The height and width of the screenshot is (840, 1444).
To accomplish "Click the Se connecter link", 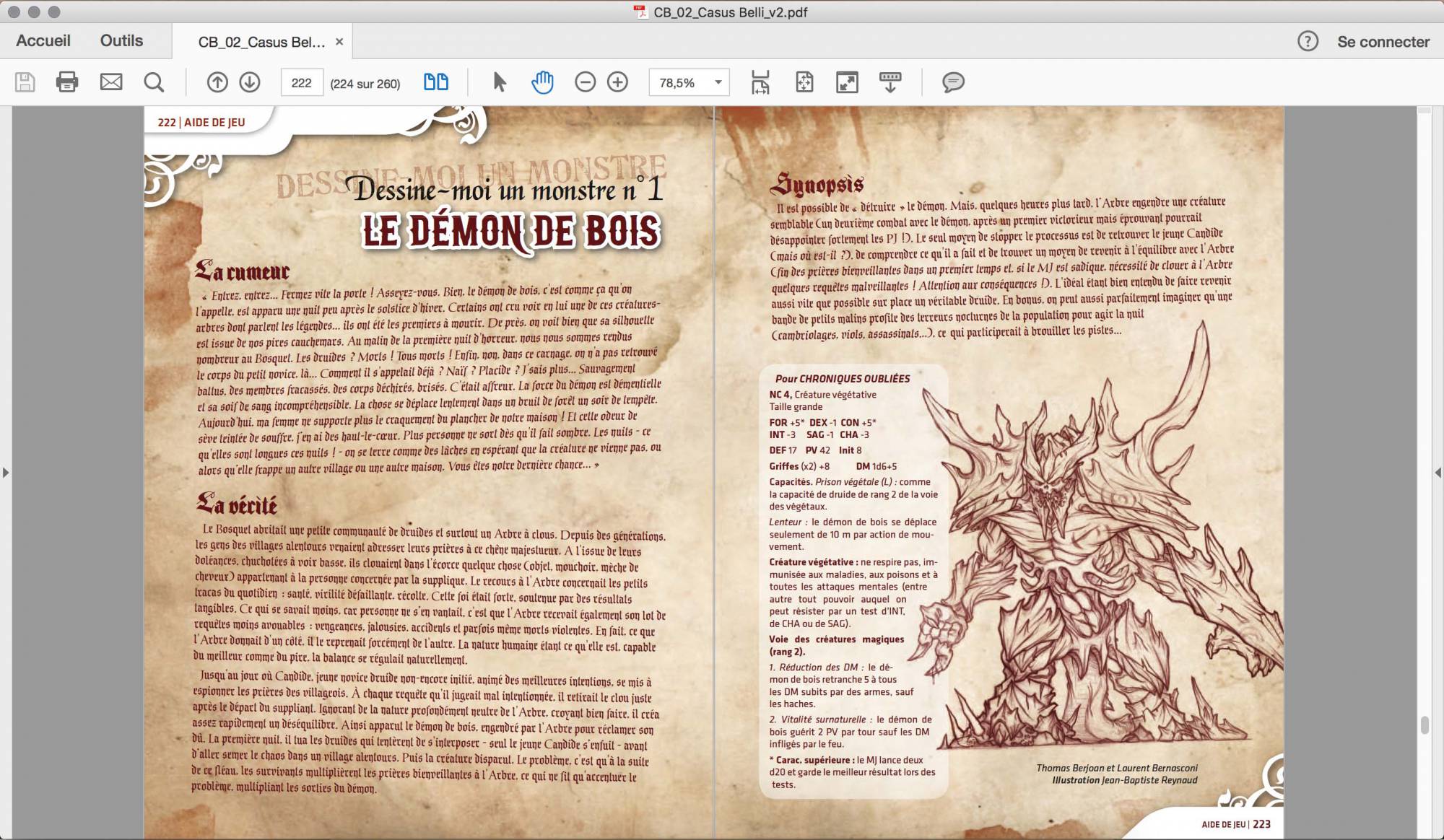I will 1383,42.
